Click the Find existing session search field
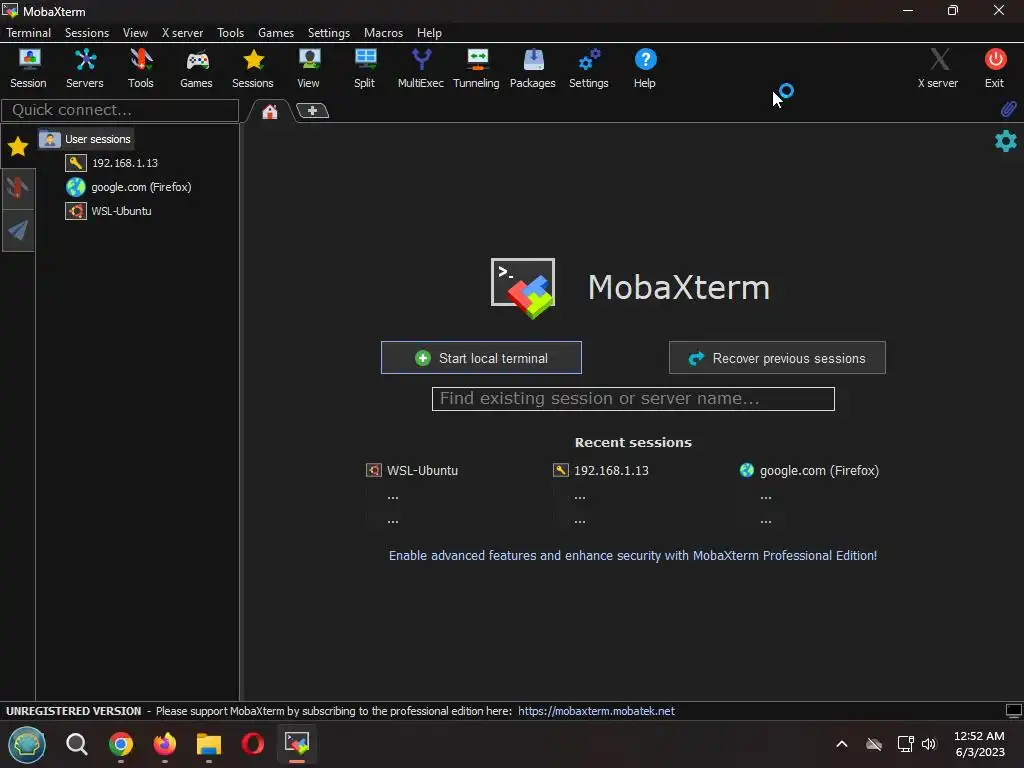Viewport: 1024px width, 768px height. [x=633, y=399]
